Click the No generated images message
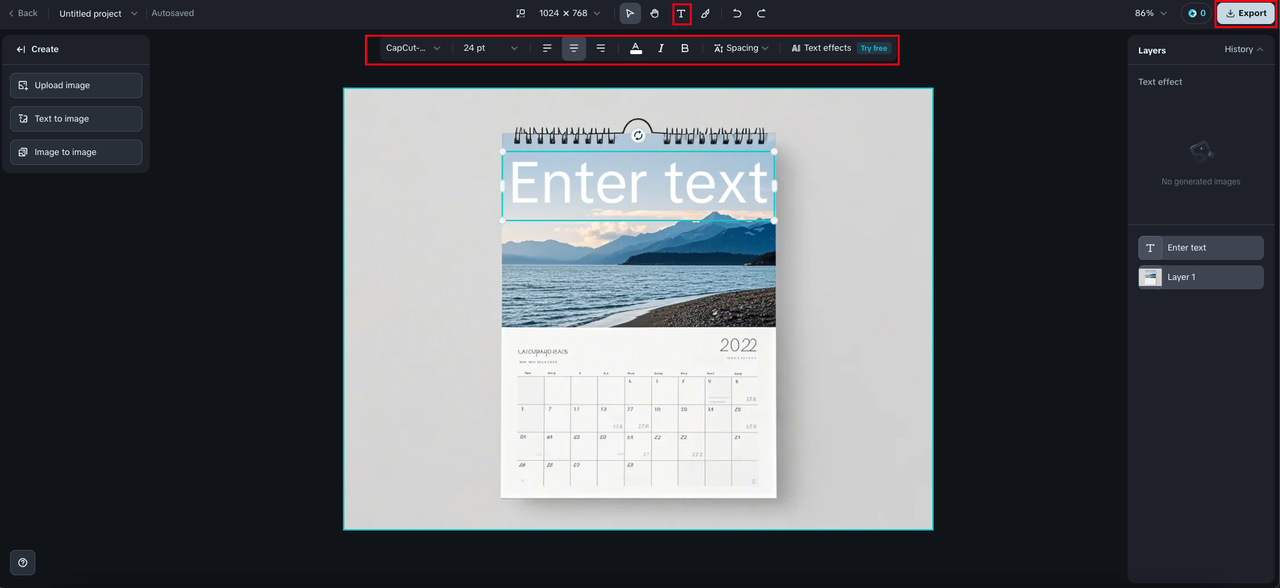This screenshot has height=588, width=1280. click(x=1201, y=182)
